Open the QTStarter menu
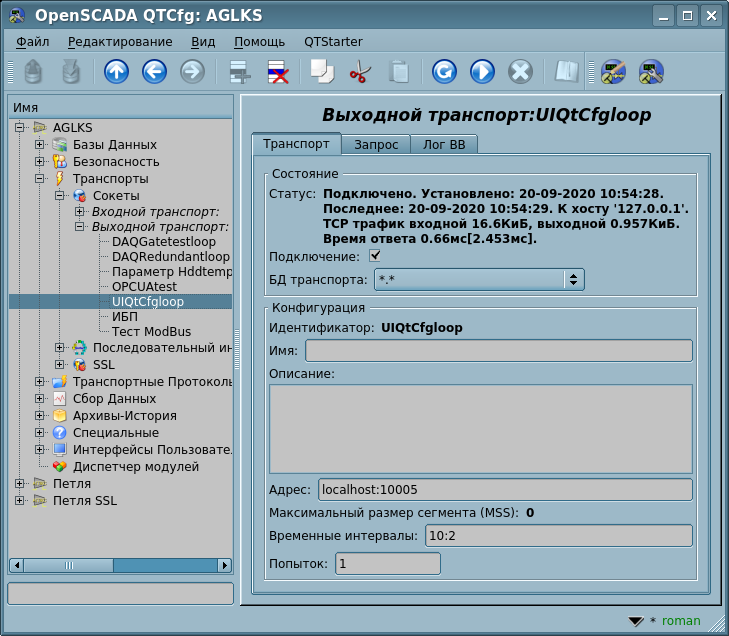 (333, 42)
